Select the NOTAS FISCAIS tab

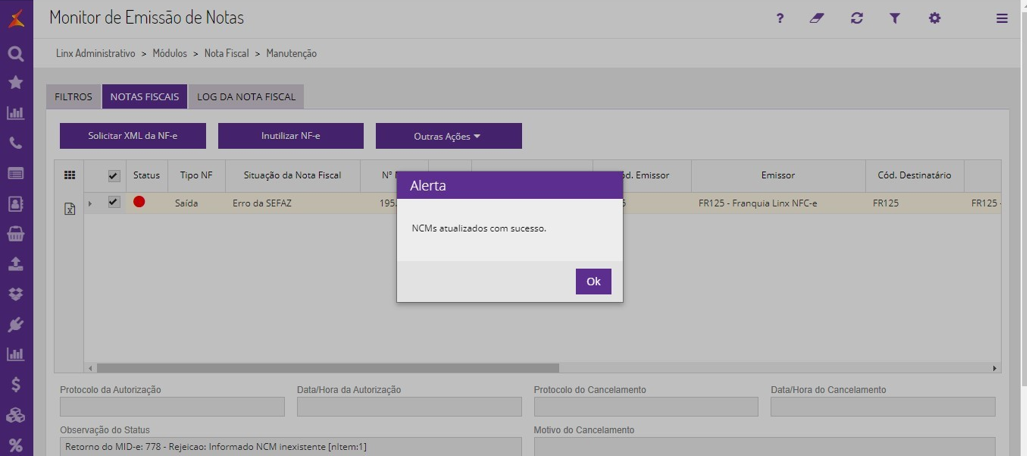(x=144, y=96)
